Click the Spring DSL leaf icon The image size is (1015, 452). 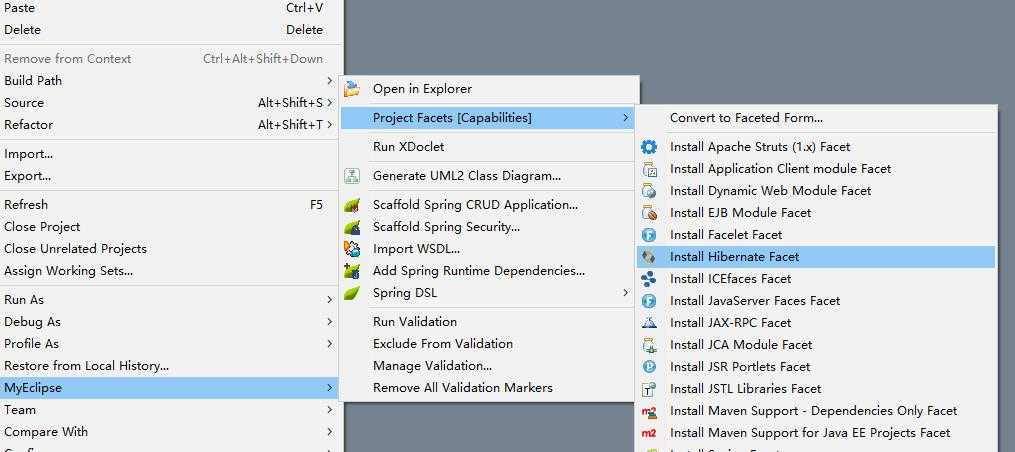pyautogui.click(x=351, y=293)
